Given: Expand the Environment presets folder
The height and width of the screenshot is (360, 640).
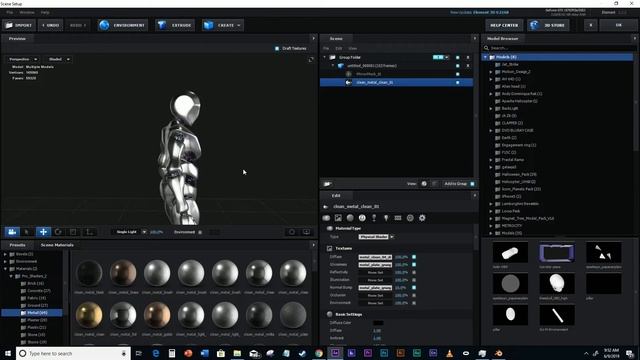Looking at the screenshot, I should [5, 261].
